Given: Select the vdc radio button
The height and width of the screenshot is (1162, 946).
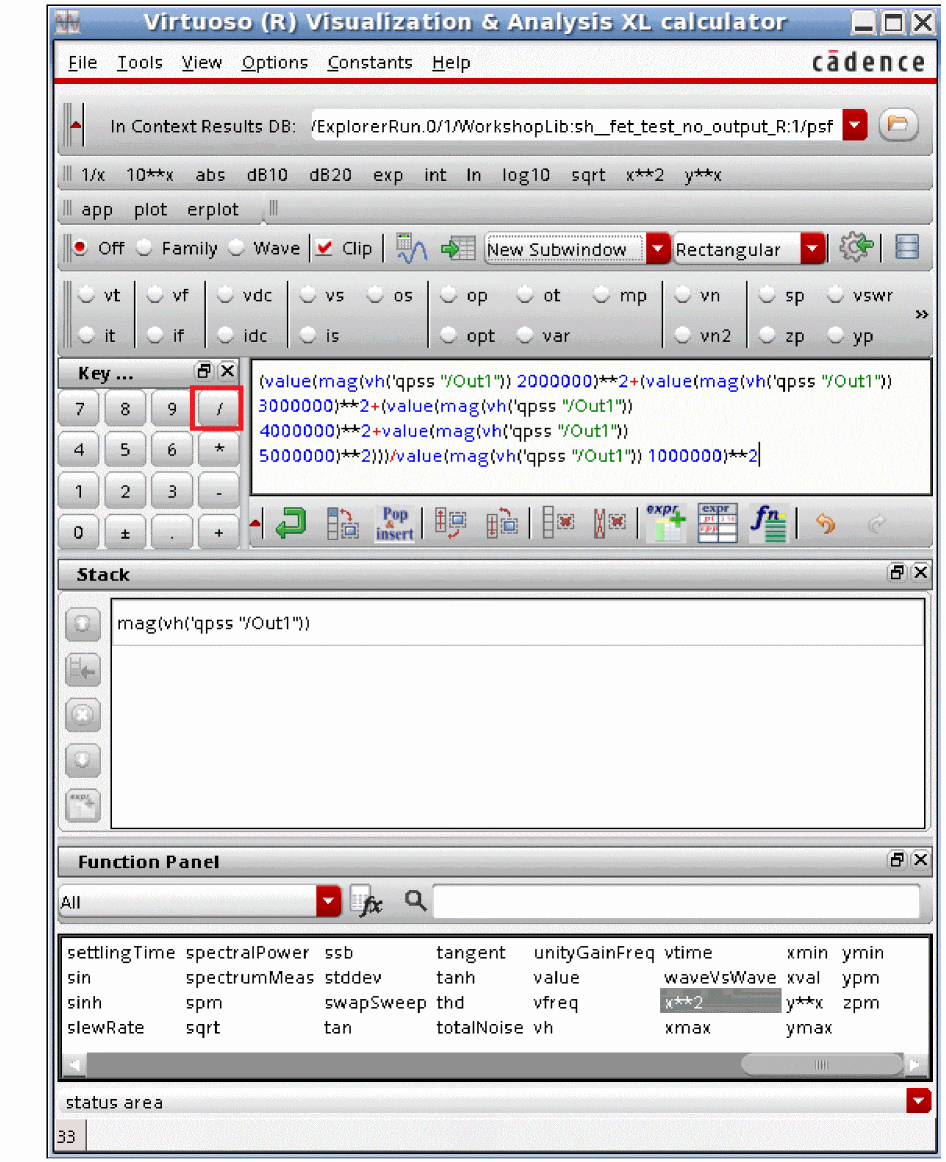Looking at the screenshot, I should [x=225, y=294].
